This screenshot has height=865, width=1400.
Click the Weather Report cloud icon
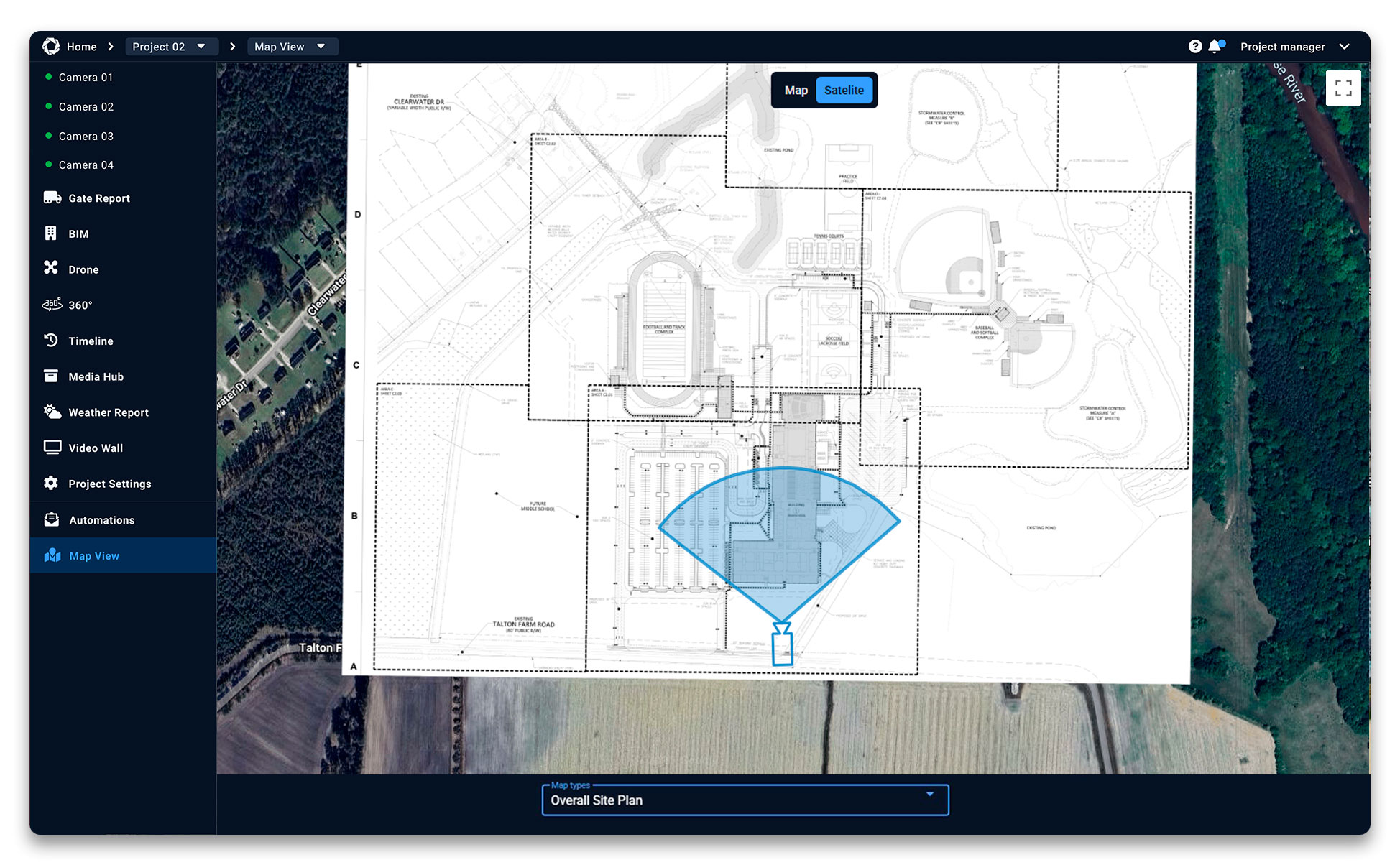click(x=52, y=412)
